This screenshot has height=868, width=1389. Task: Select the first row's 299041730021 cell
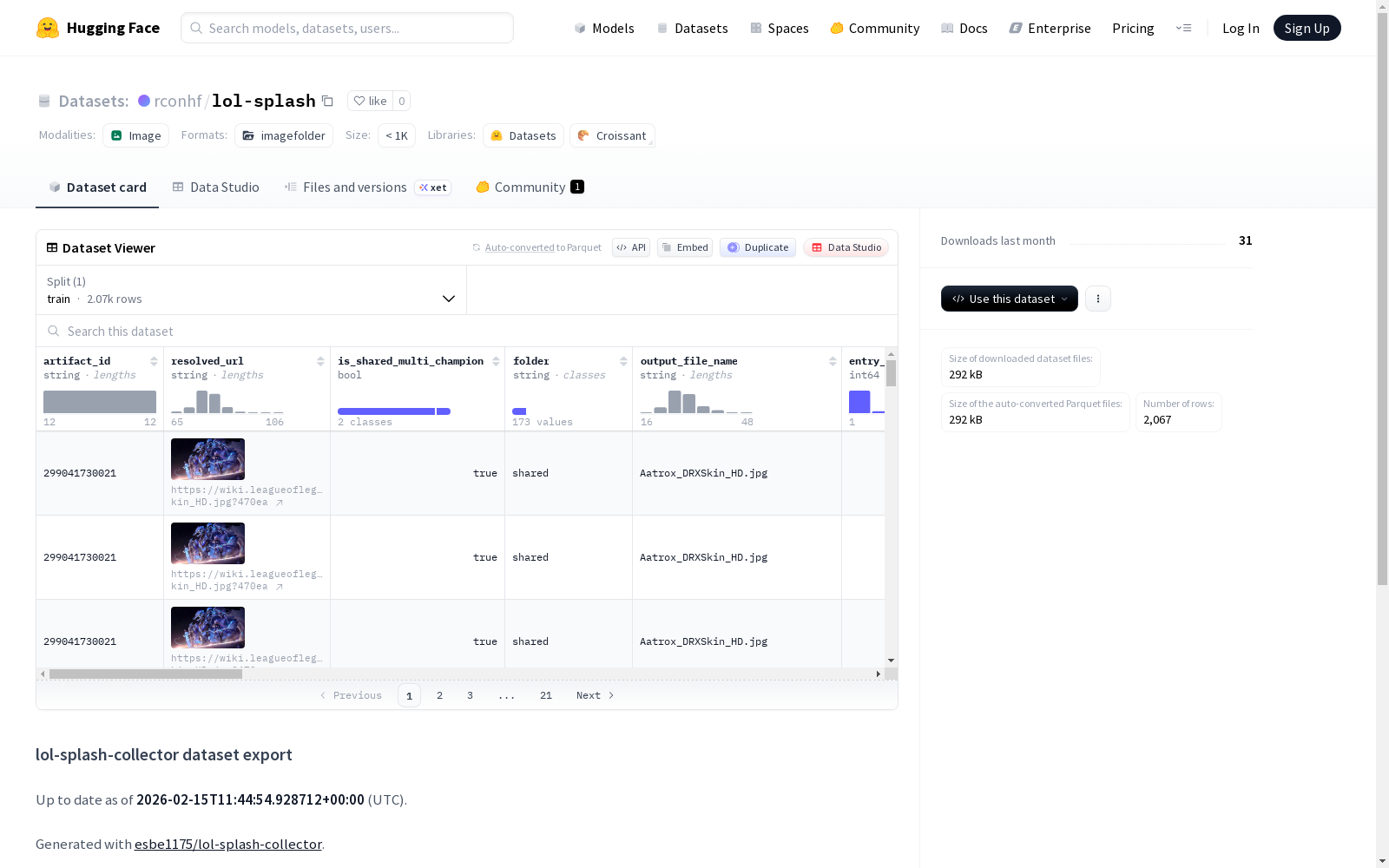[x=100, y=473]
